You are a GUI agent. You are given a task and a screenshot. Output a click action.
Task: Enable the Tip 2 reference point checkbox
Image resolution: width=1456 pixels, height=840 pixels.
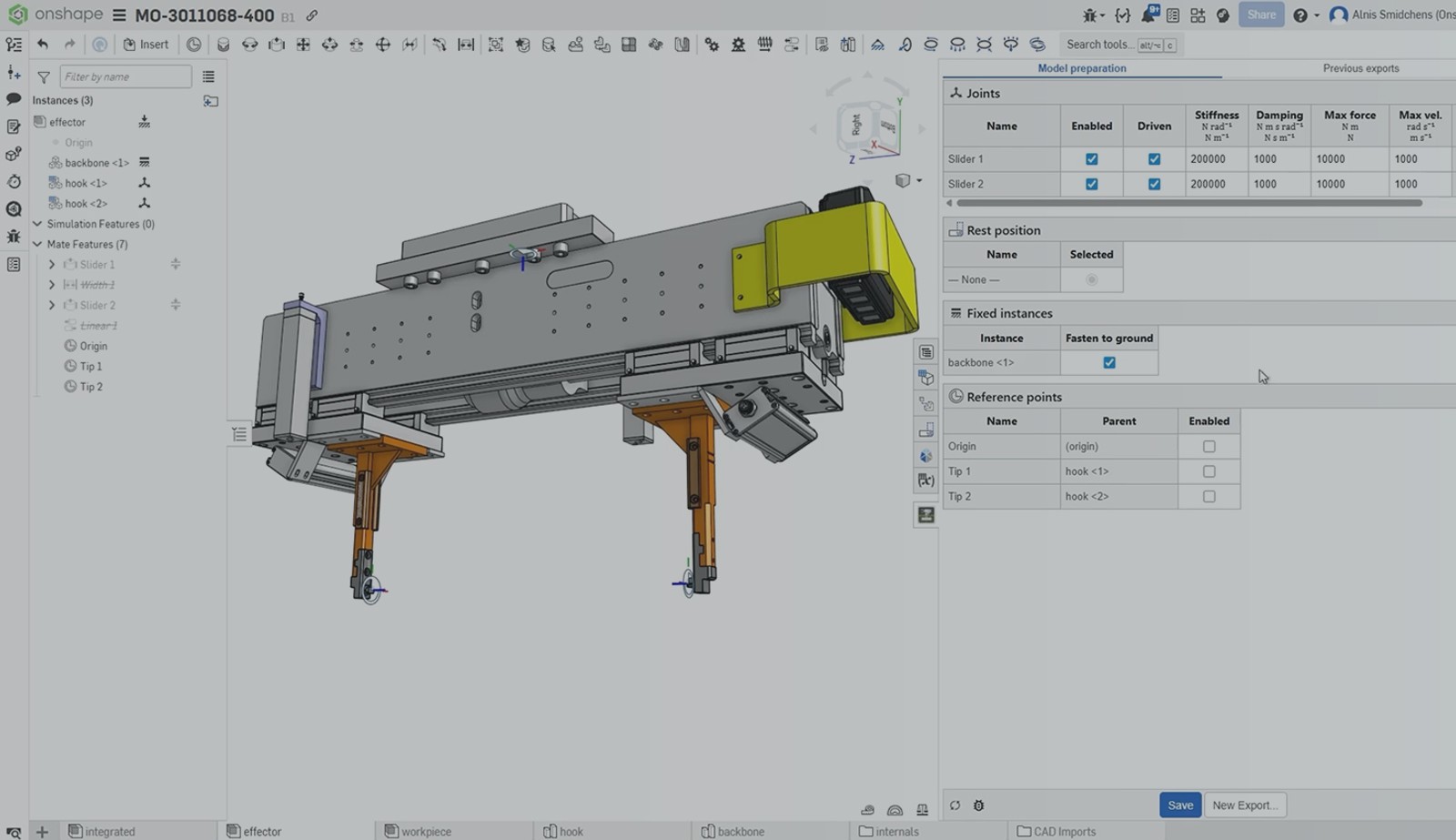click(x=1209, y=497)
